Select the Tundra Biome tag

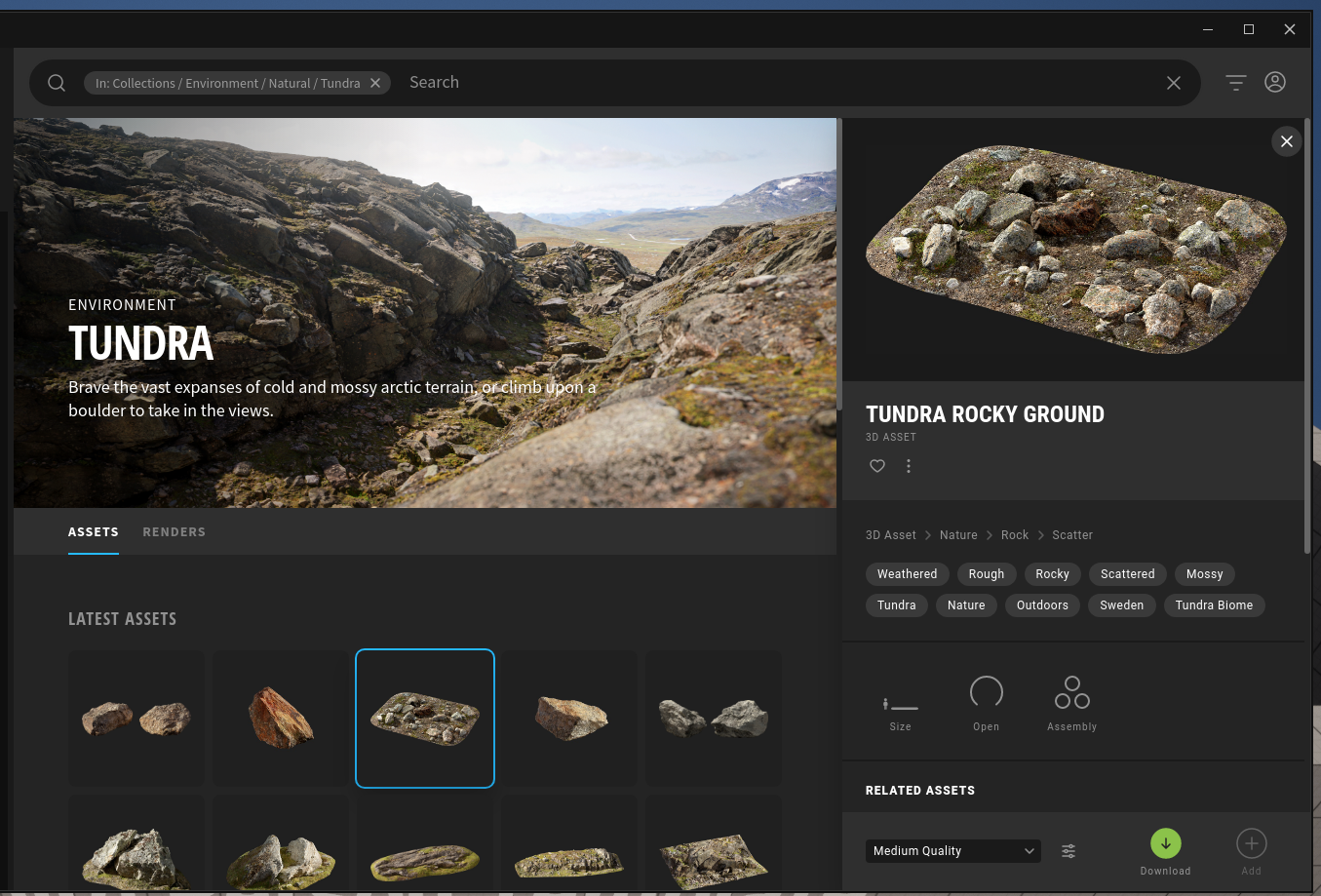click(x=1214, y=605)
